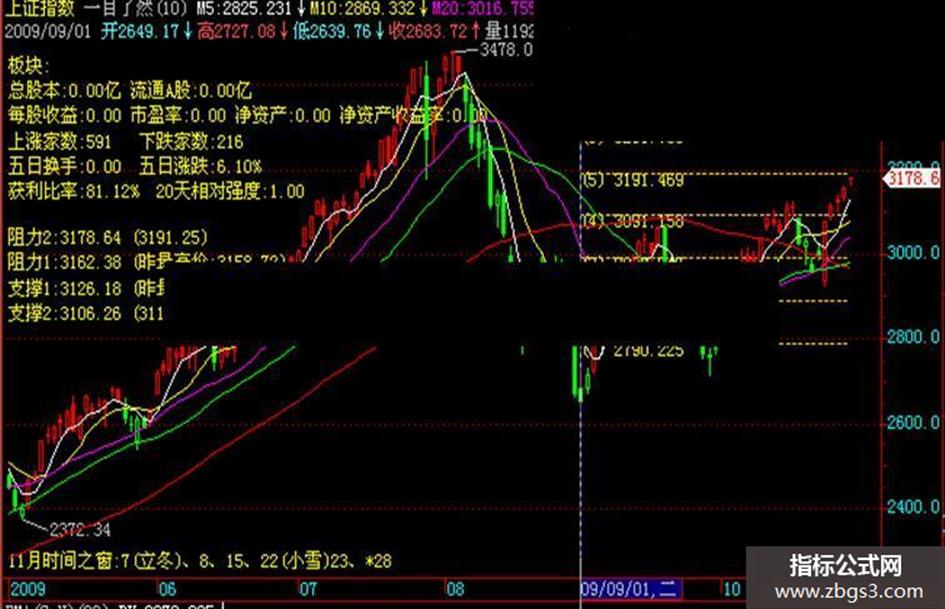Click the 07 month marker on timeline
The image size is (945, 609).
(308, 588)
